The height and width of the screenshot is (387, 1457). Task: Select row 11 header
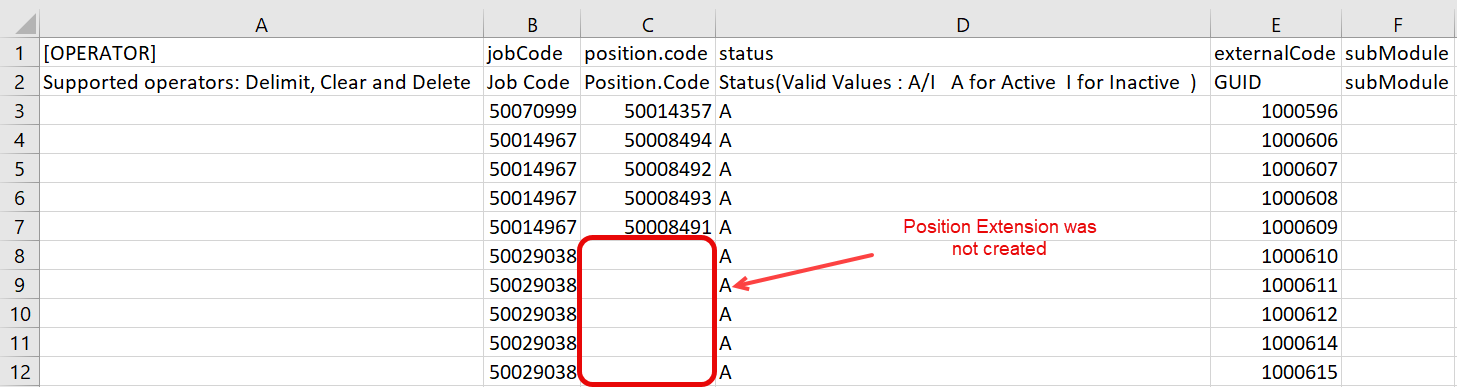pyautogui.click(x=19, y=344)
